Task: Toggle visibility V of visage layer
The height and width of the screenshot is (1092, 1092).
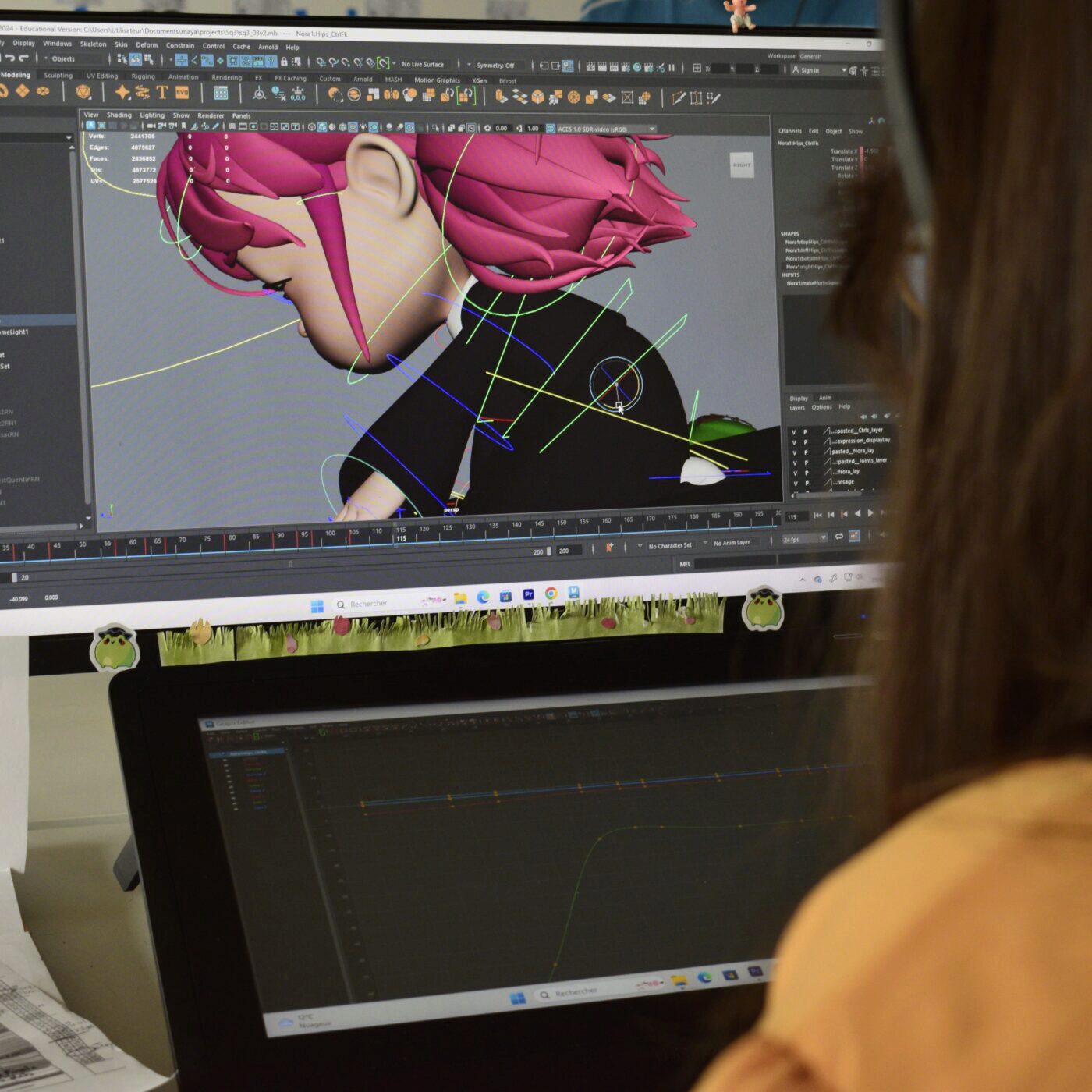Action: point(794,483)
